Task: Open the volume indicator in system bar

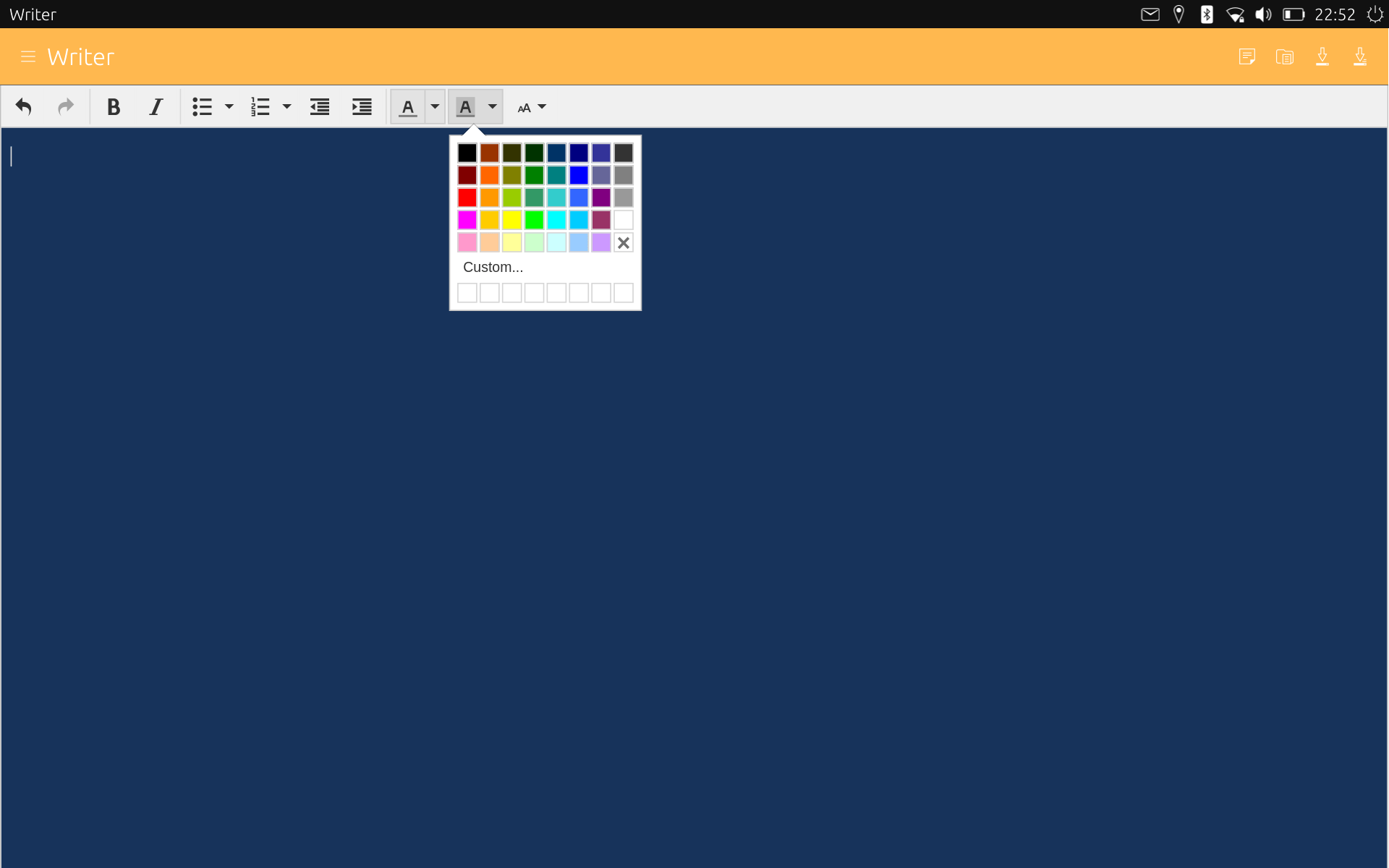Action: coord(1263,14)
